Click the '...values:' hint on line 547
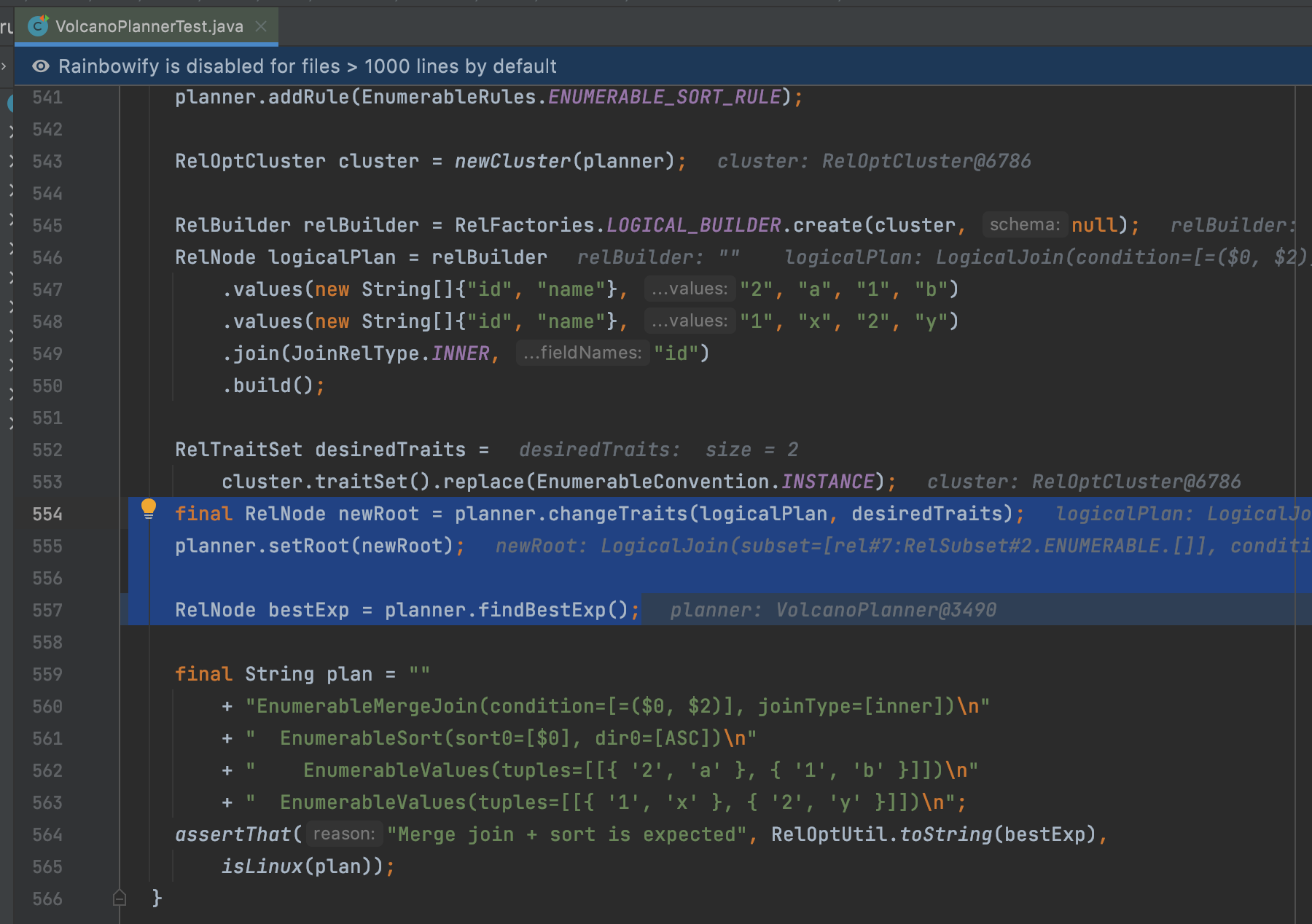 tap(689, 289)
